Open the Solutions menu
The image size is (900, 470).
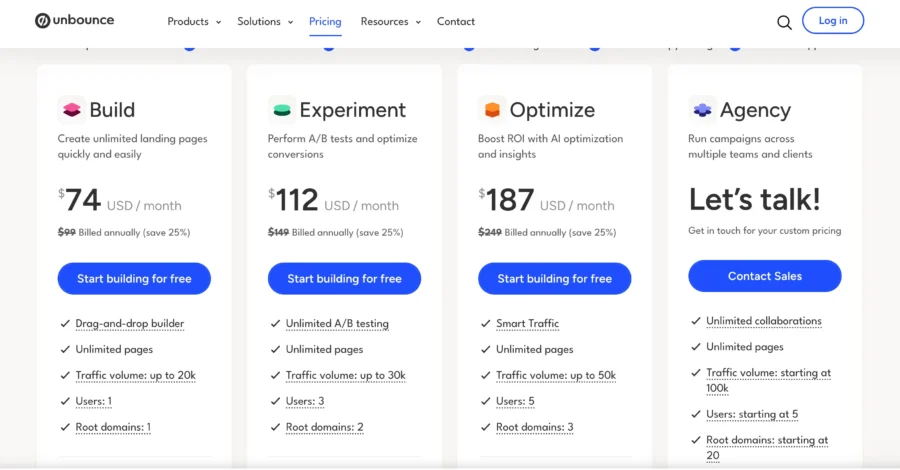[x=259, y=21]
